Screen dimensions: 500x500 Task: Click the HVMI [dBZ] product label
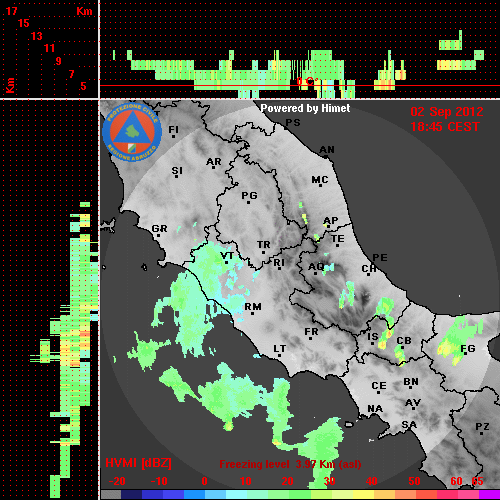click(138, 463)
